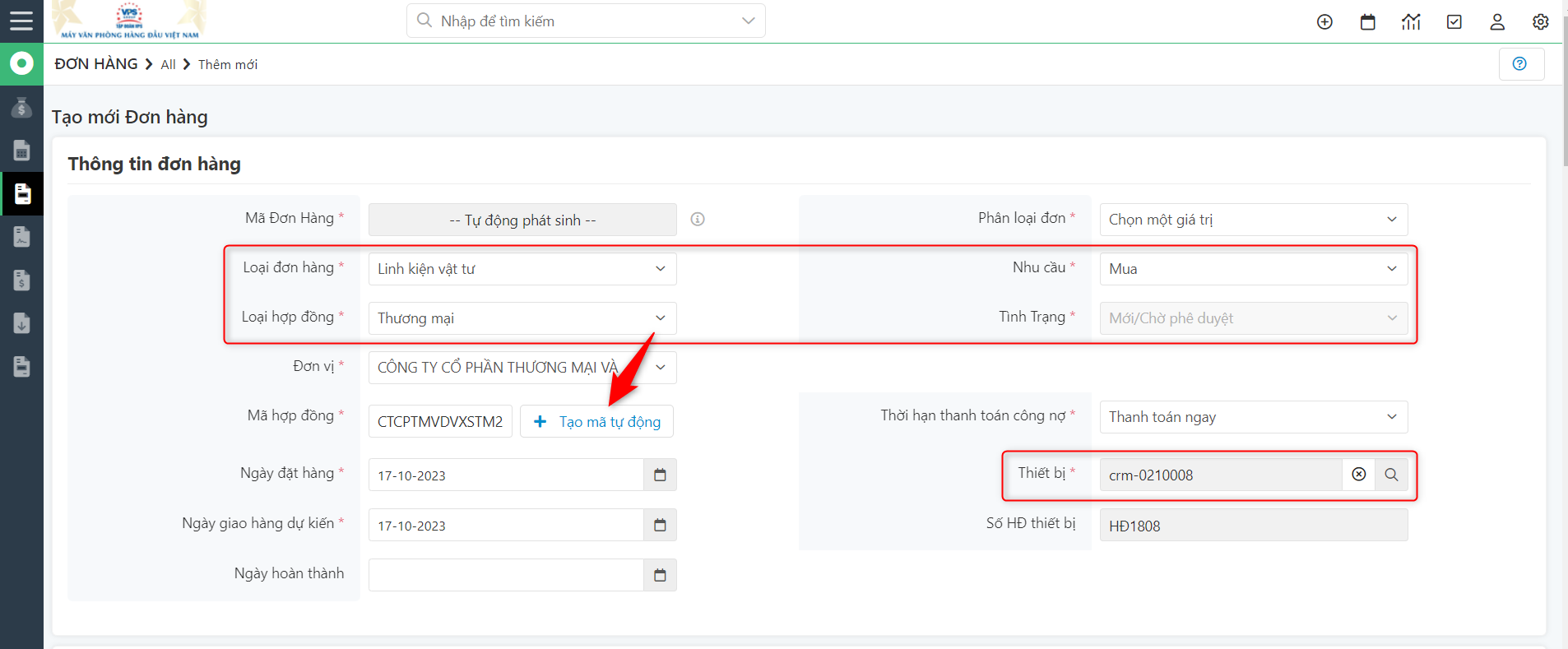The width and height of the screenshot is (1568, 649).
Task: Click the All breadcrumb link
Action: [x=168, y=65]
